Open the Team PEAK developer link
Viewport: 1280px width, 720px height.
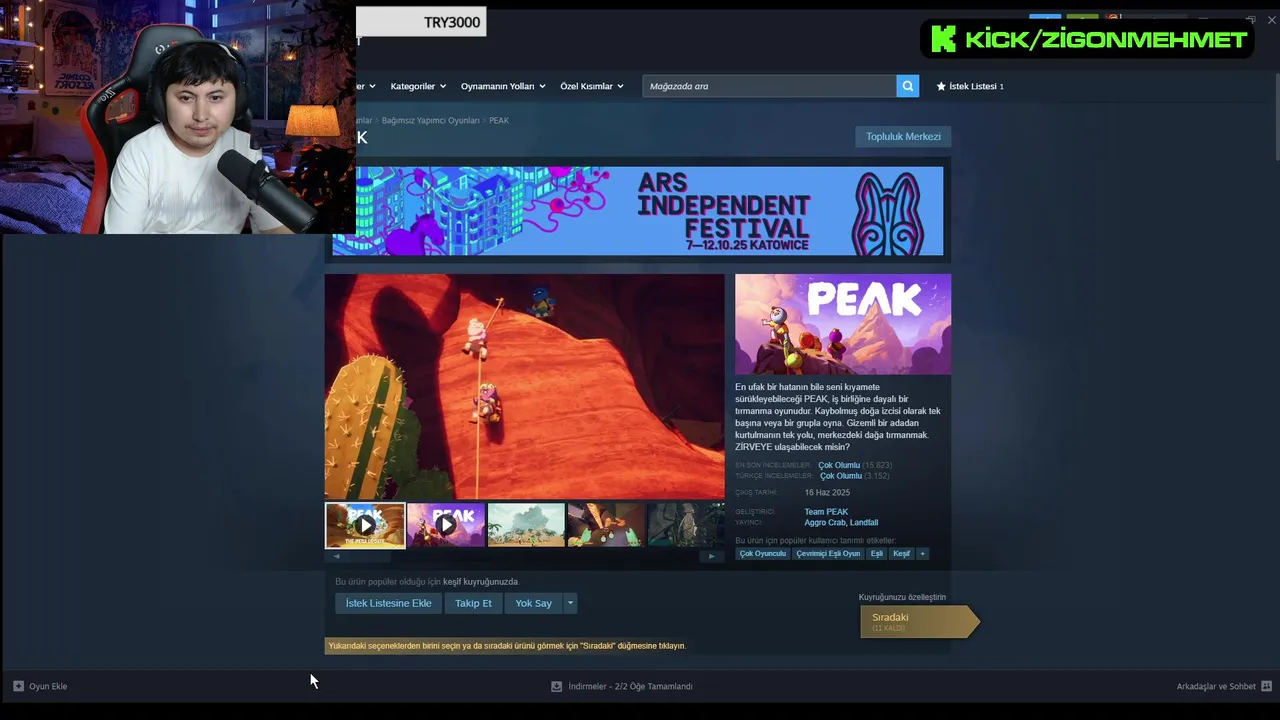tap(826, 512)
